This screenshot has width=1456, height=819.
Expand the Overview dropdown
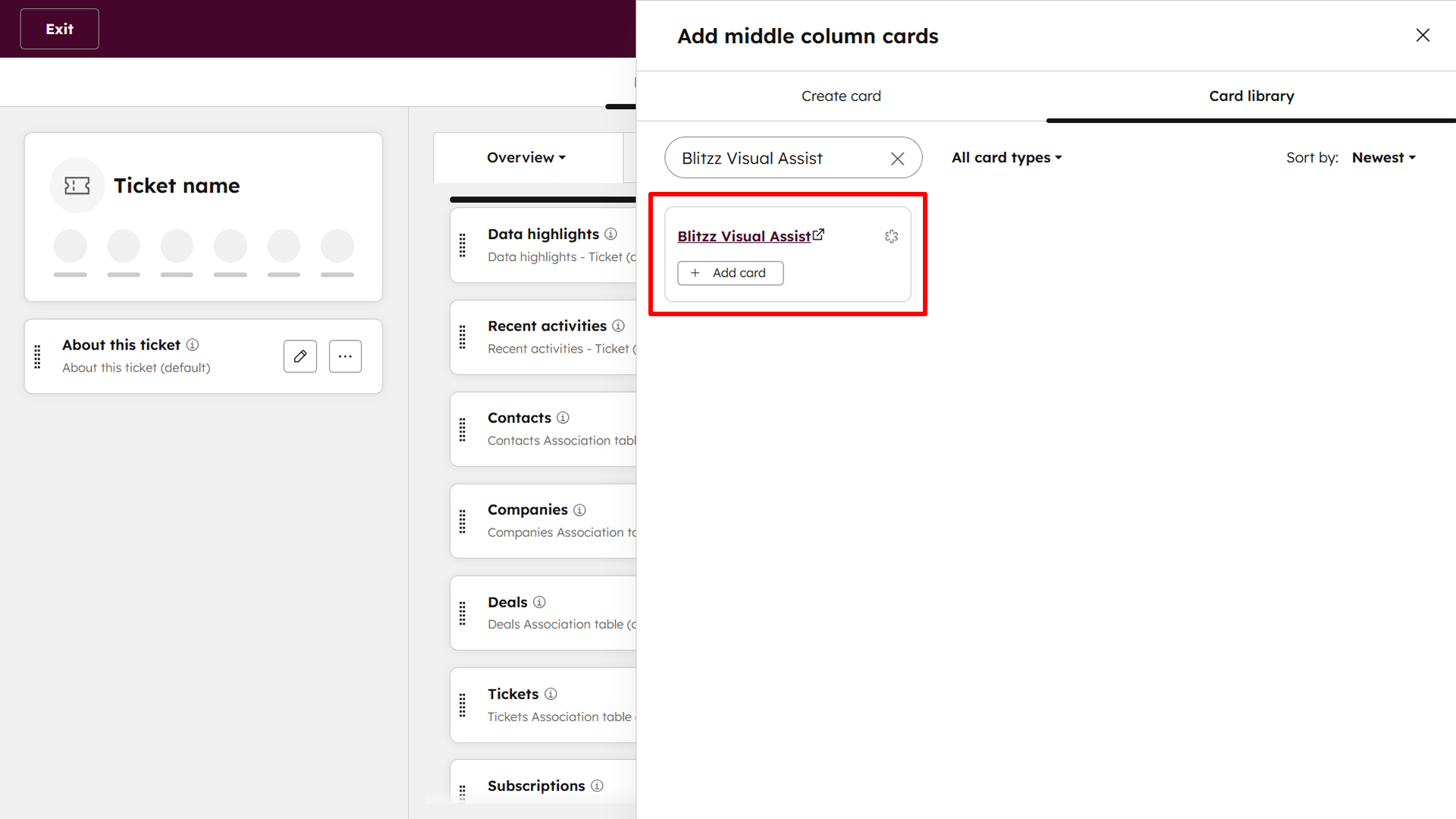(526, 158)
